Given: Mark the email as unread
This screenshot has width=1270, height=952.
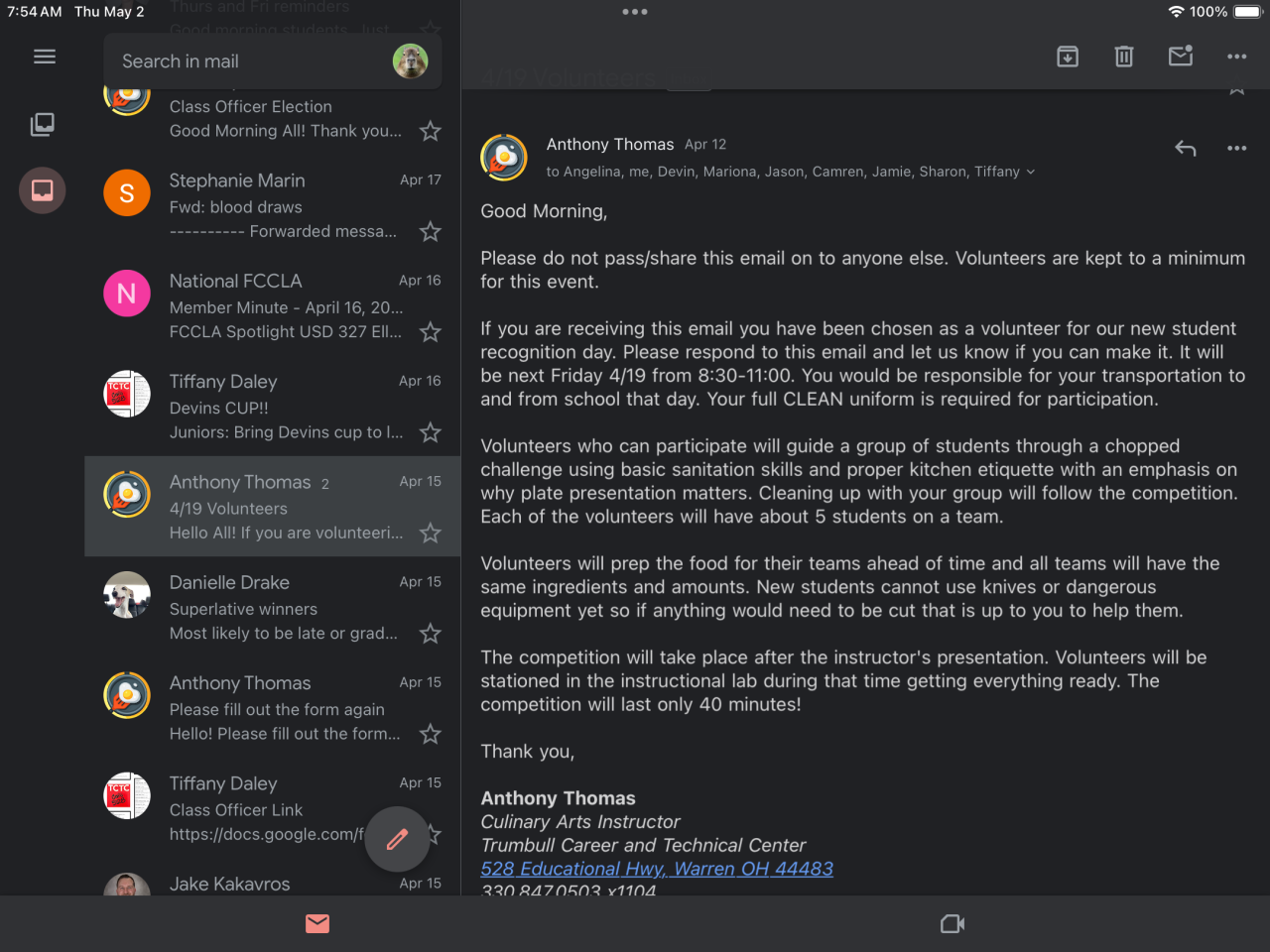Looking at the screenshot, I should (1181, 57).
